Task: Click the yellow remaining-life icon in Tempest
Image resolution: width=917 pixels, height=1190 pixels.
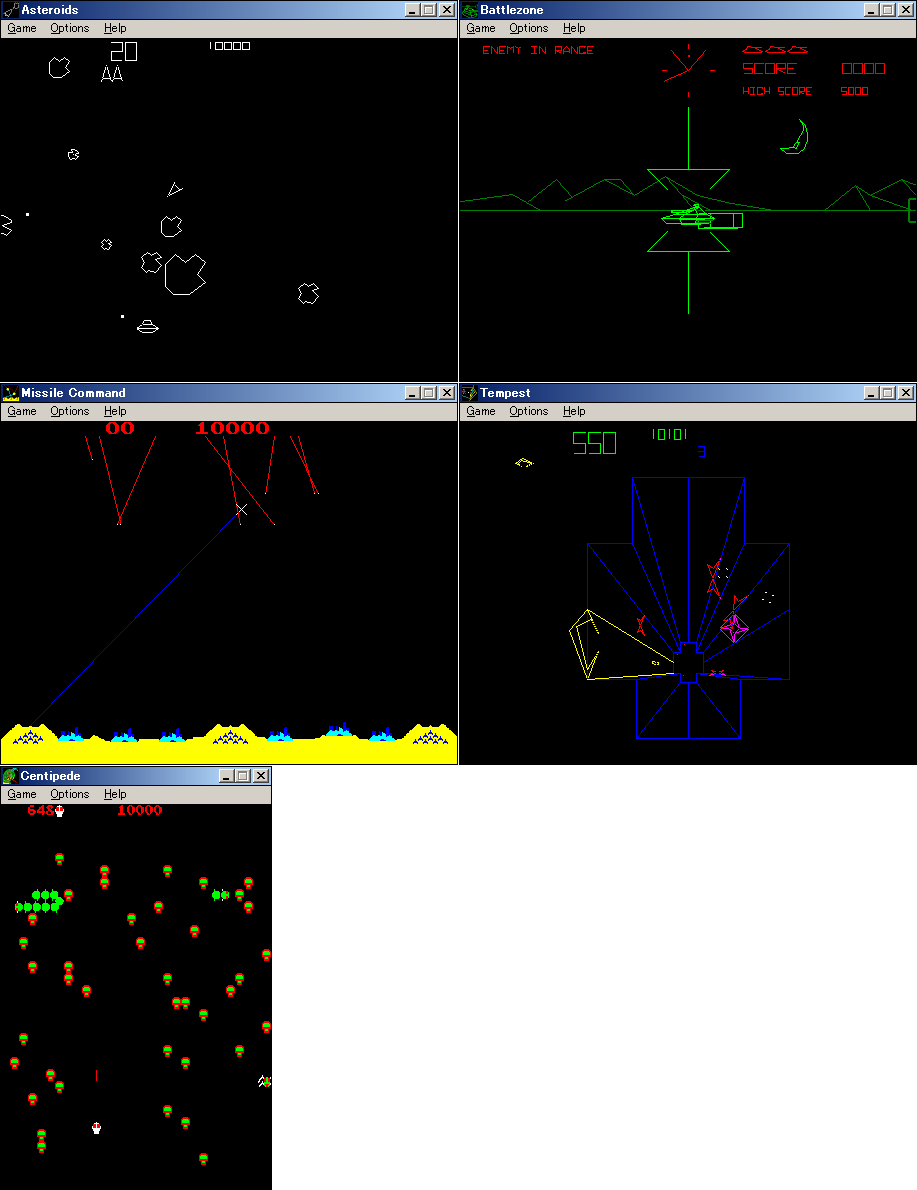Action: 524,462
